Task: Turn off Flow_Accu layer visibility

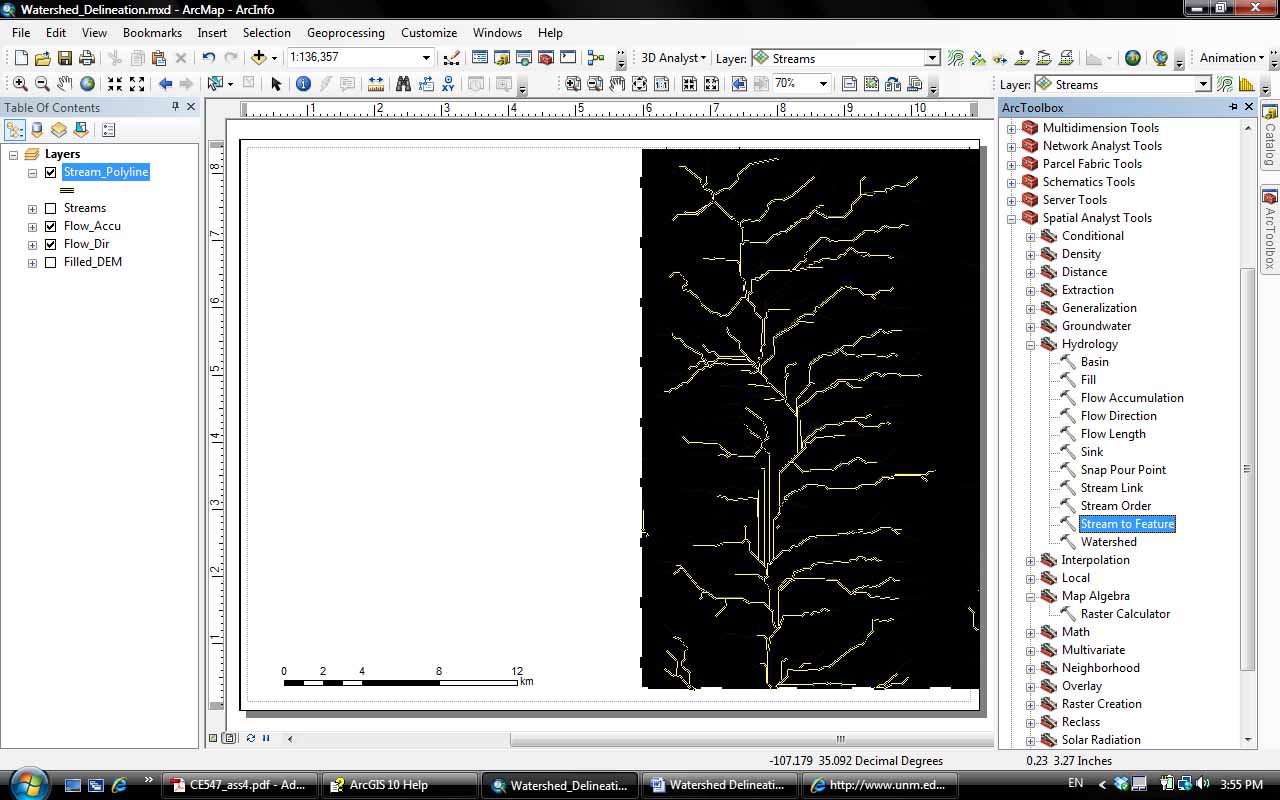Action: tap(51, 226)
